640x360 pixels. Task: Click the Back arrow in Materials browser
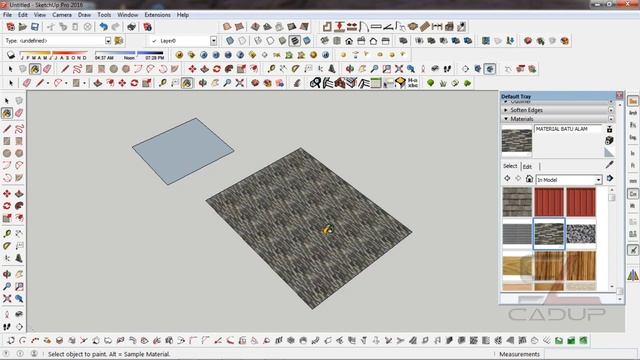coord(507,179)
